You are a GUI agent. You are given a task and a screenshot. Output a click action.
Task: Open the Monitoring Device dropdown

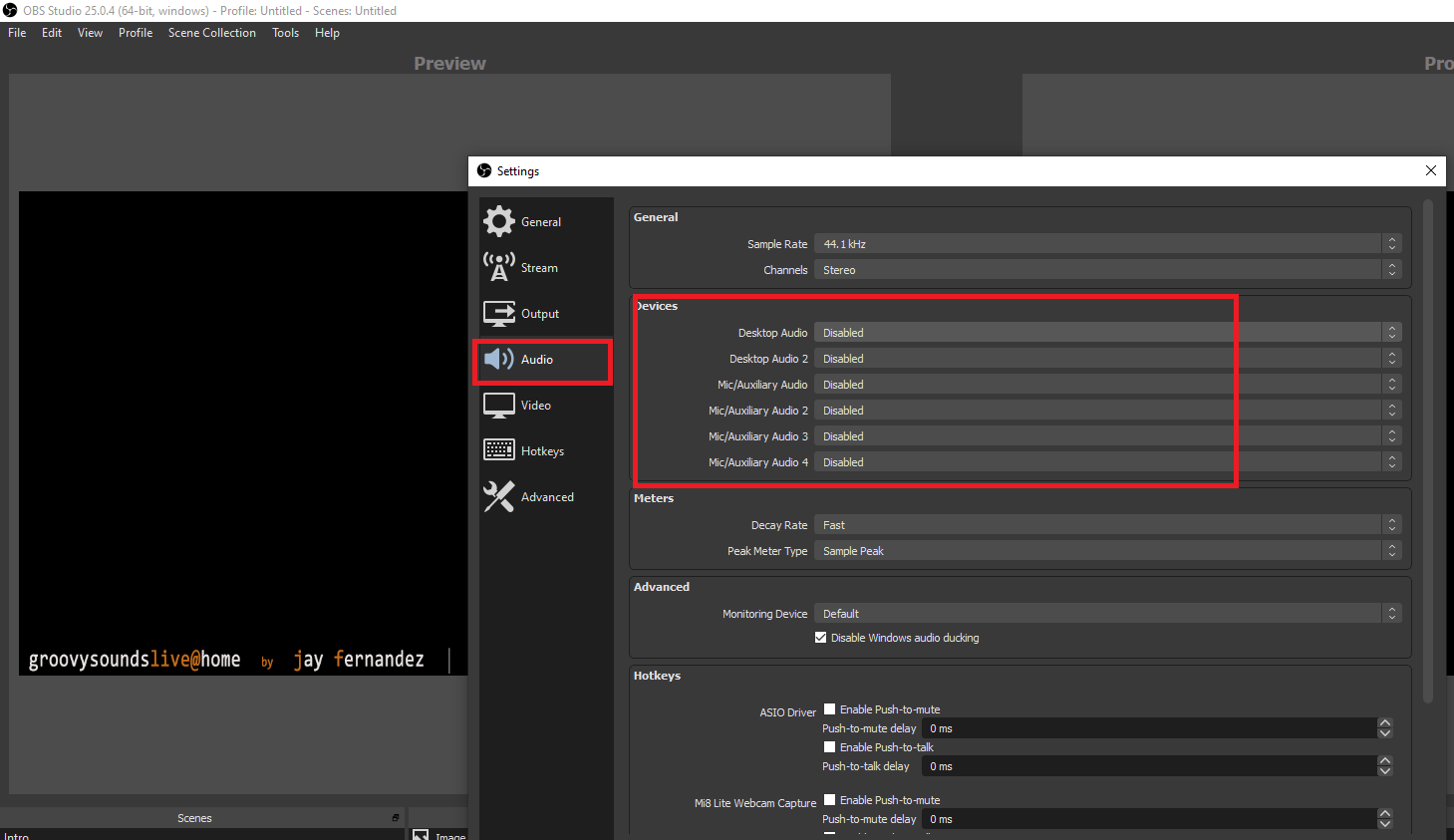pyautogui.click(x=1107, y=614)
